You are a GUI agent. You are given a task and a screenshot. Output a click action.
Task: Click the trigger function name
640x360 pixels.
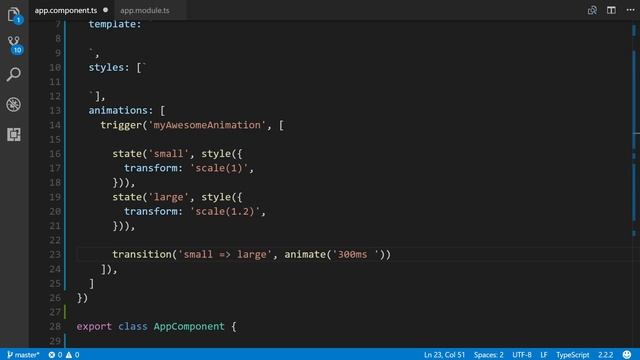121,125
